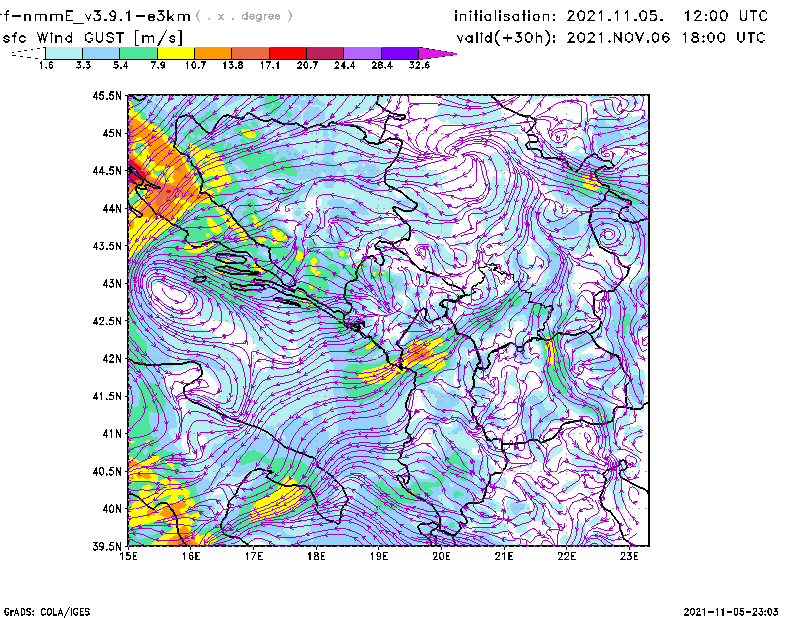Click the 44.5N latitude label
This screenshot has width=800, height=618.
pyautogui.click(x=107, y=171)
